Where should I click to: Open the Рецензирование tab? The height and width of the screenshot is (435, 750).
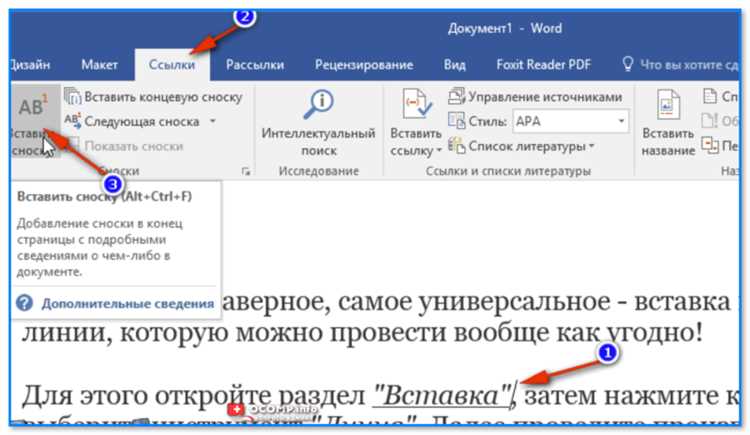coord(364,65)
